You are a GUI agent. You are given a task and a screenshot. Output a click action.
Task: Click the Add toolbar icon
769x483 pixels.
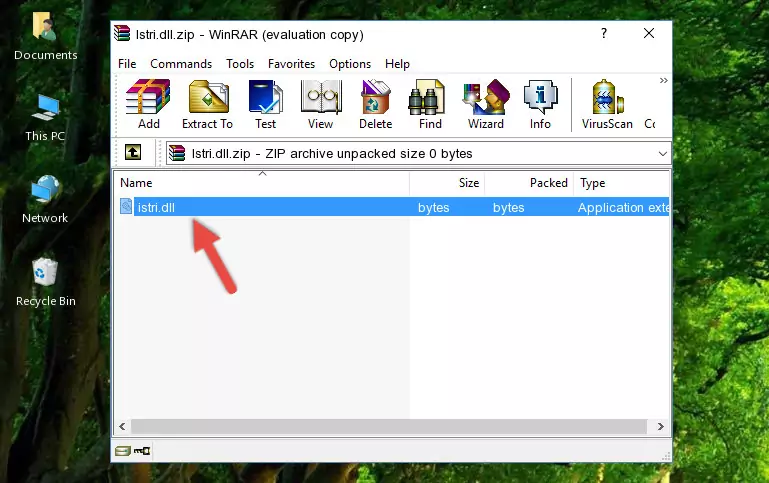click(x=148, y=104)
